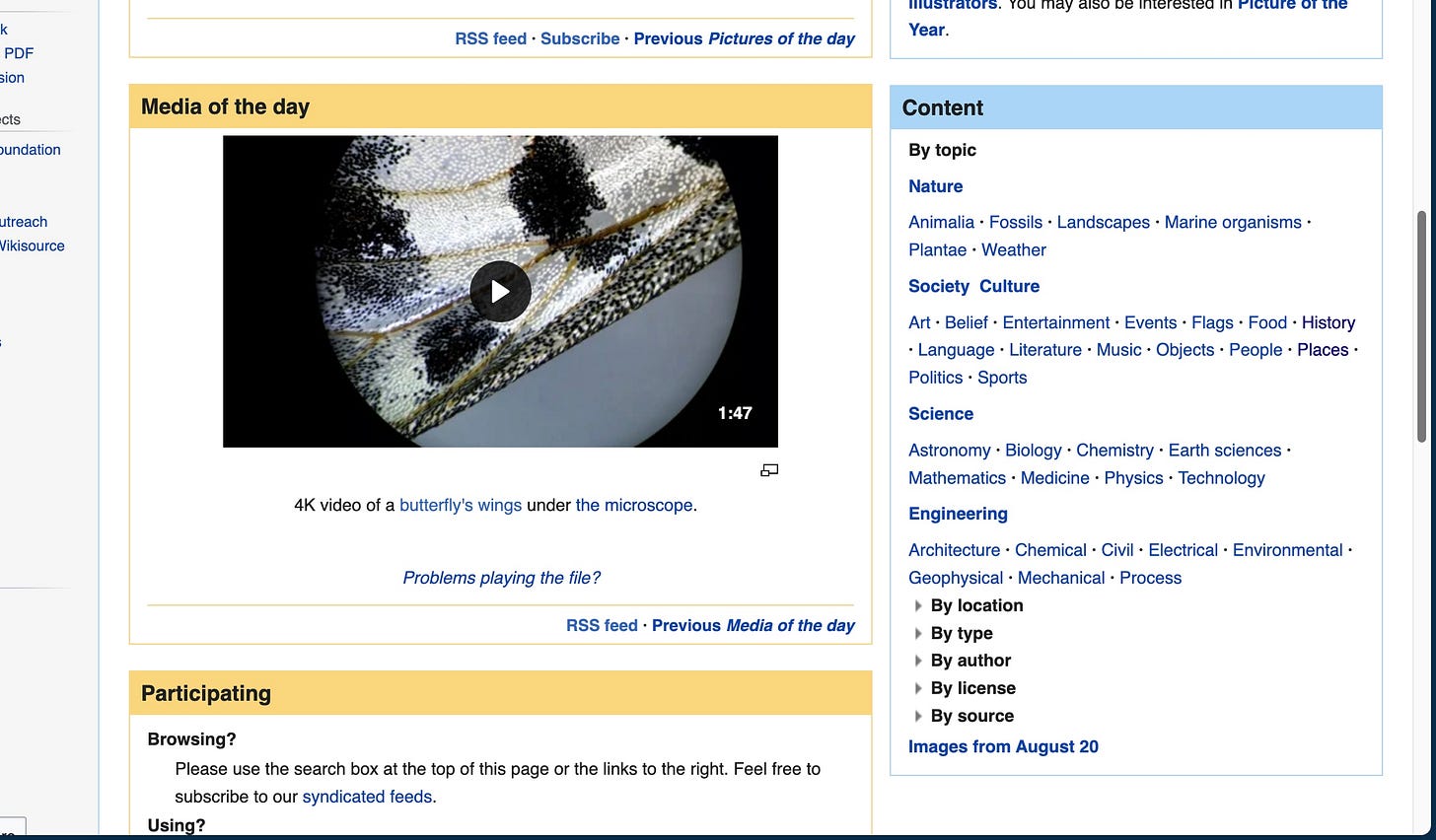Viewport: 1436px width, 840px height.
Task: Expand the By license section
Action: coord(963,688)
